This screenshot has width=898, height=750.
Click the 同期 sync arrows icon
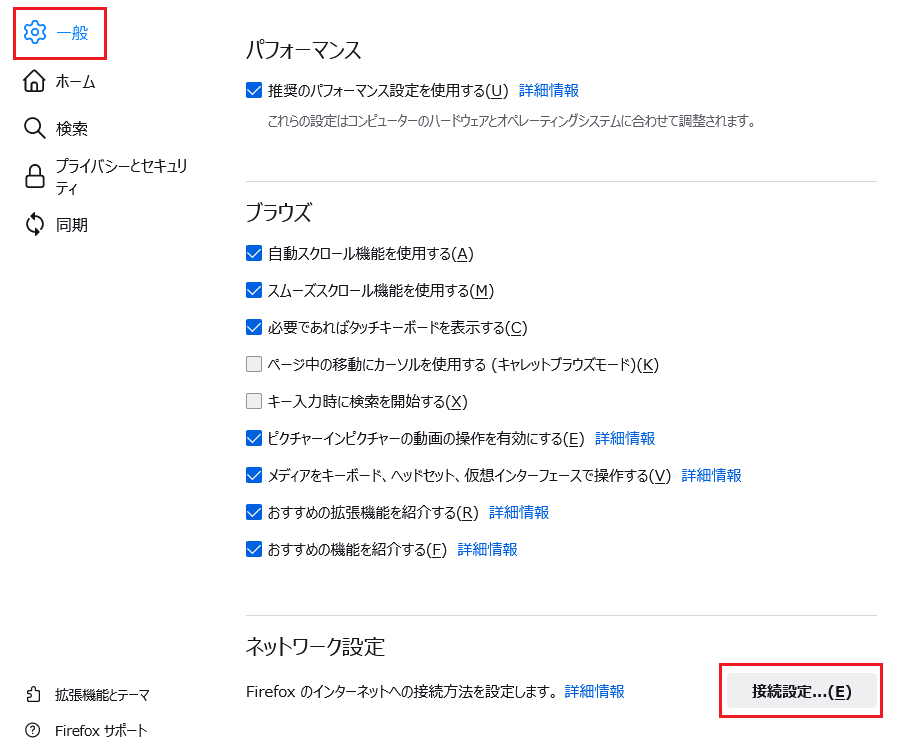tap(35, 224)
